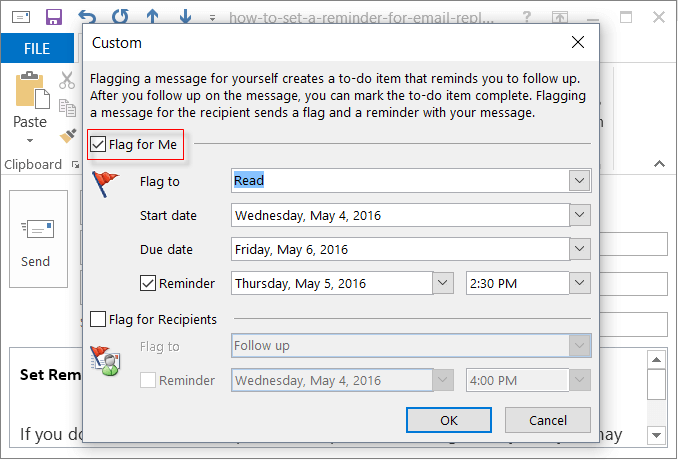The height and width of the screenshot is (460, 678).
Task: Click the Ribbon Display Options icon
Action: (560, 17)
